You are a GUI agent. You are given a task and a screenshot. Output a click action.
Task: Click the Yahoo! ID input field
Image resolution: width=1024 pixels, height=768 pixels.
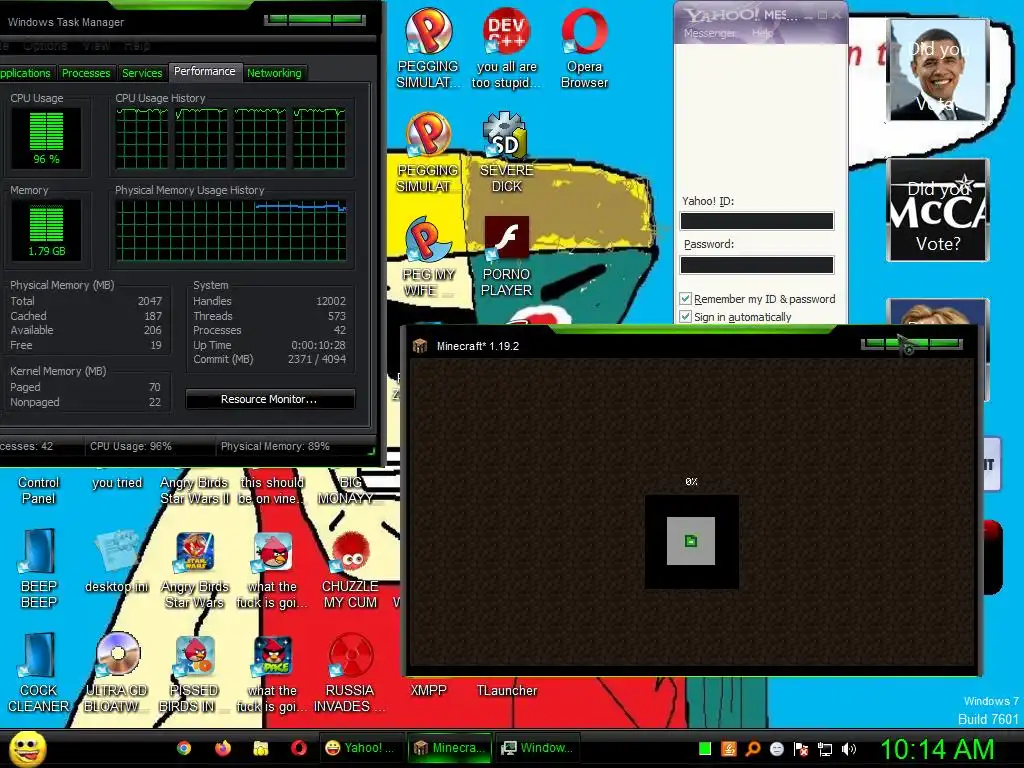tap(757, 221)
